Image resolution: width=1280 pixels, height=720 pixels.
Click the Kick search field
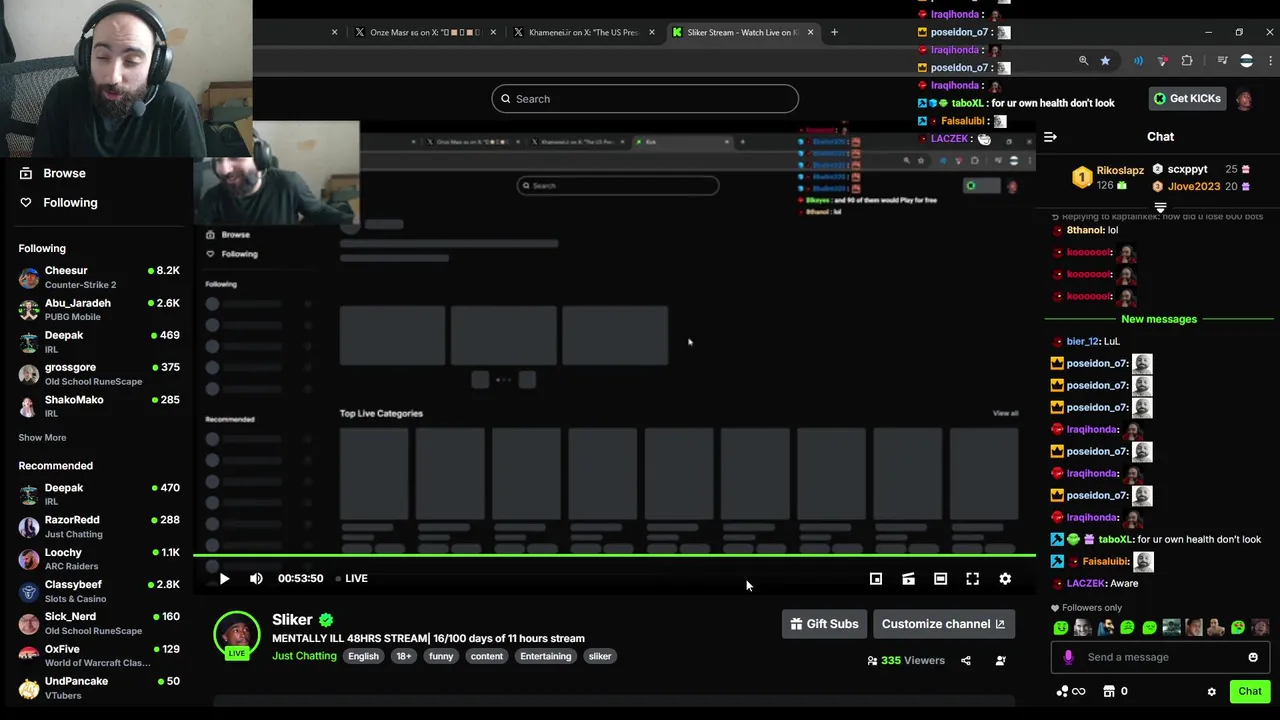pos(645,99)
